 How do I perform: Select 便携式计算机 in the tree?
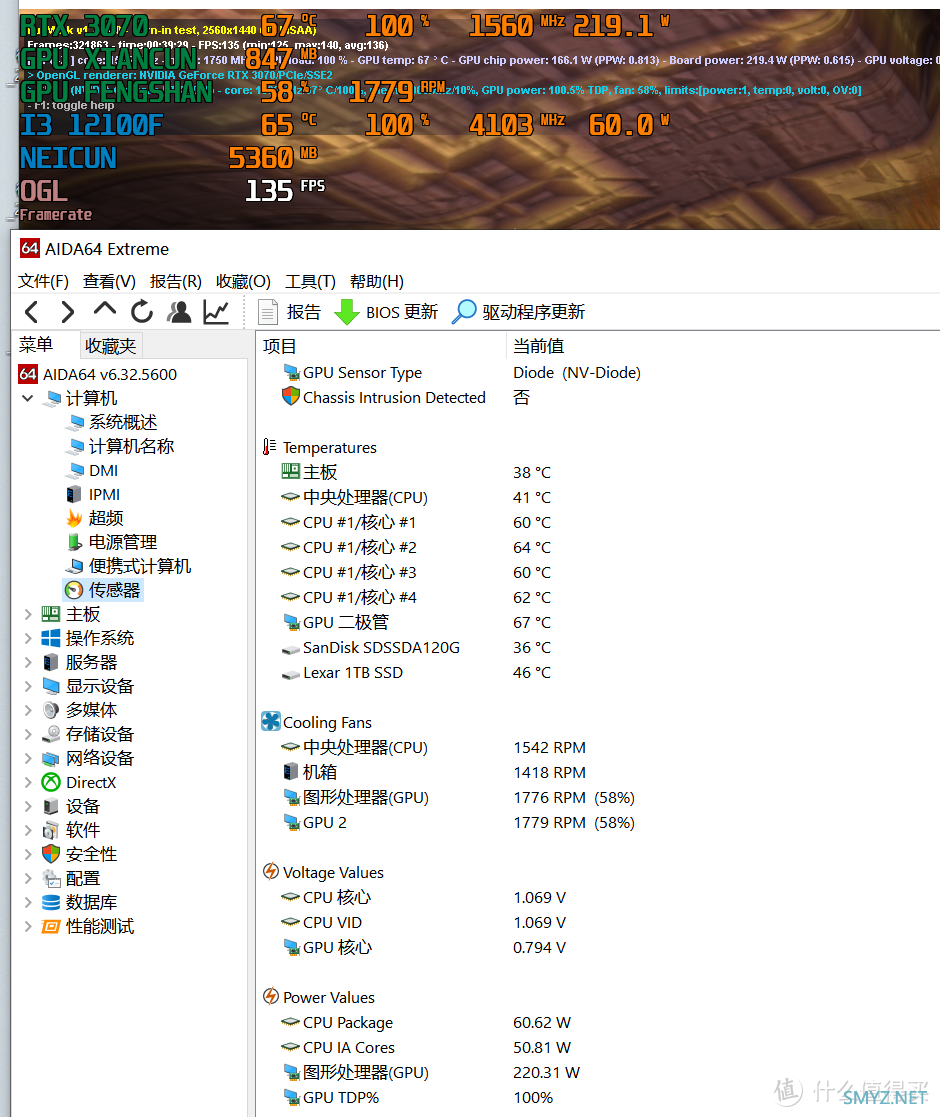point(140,566)
